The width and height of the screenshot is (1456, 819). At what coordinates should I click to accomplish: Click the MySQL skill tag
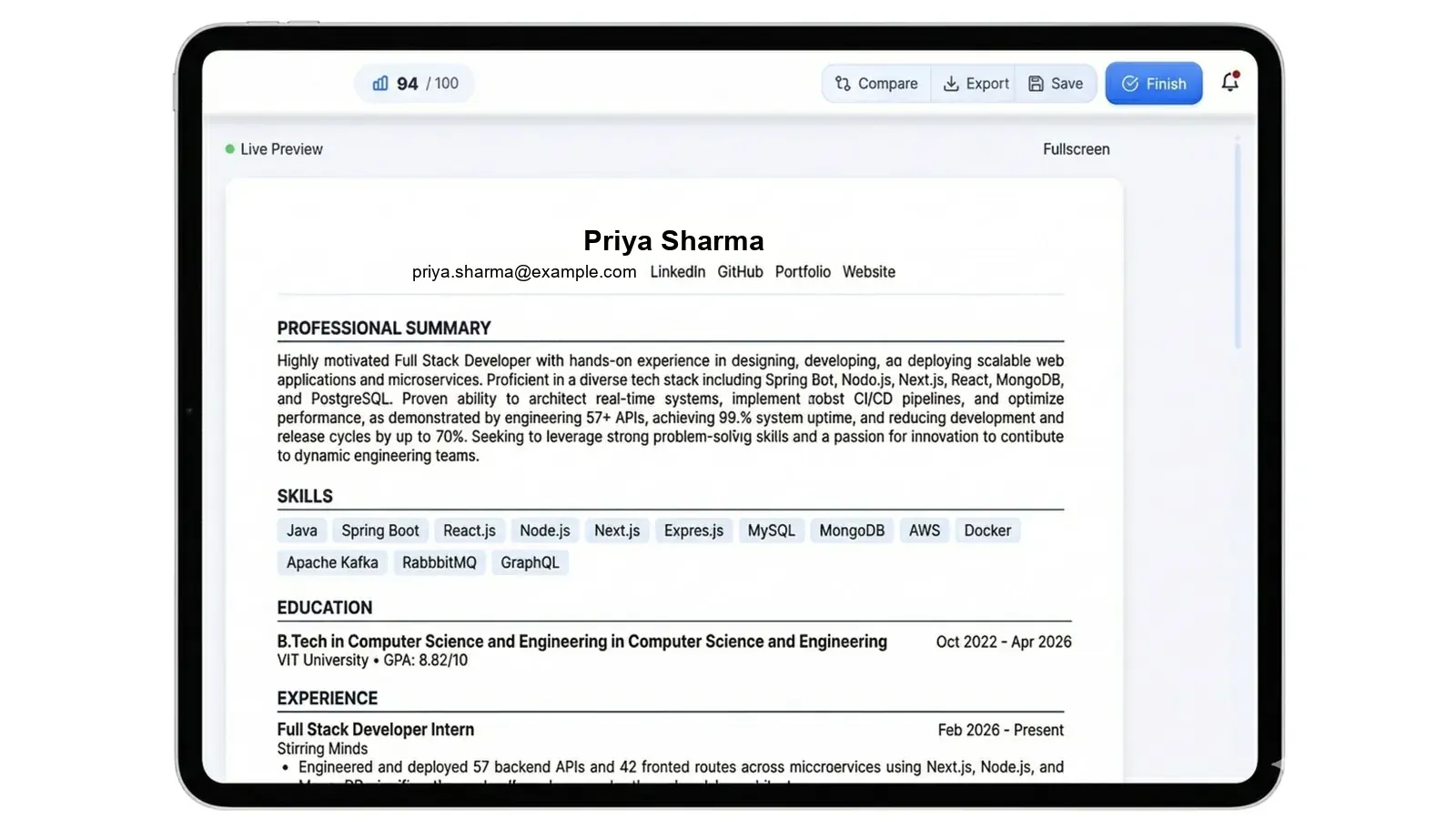[x=771, y=531]
